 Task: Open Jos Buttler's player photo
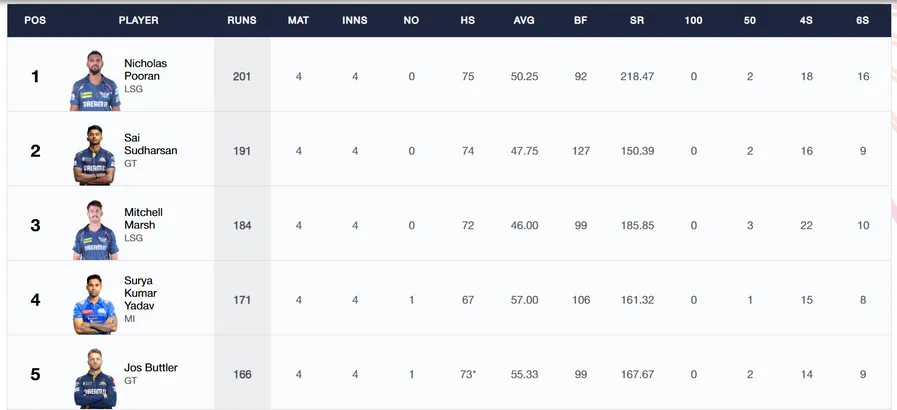point(95,379)
